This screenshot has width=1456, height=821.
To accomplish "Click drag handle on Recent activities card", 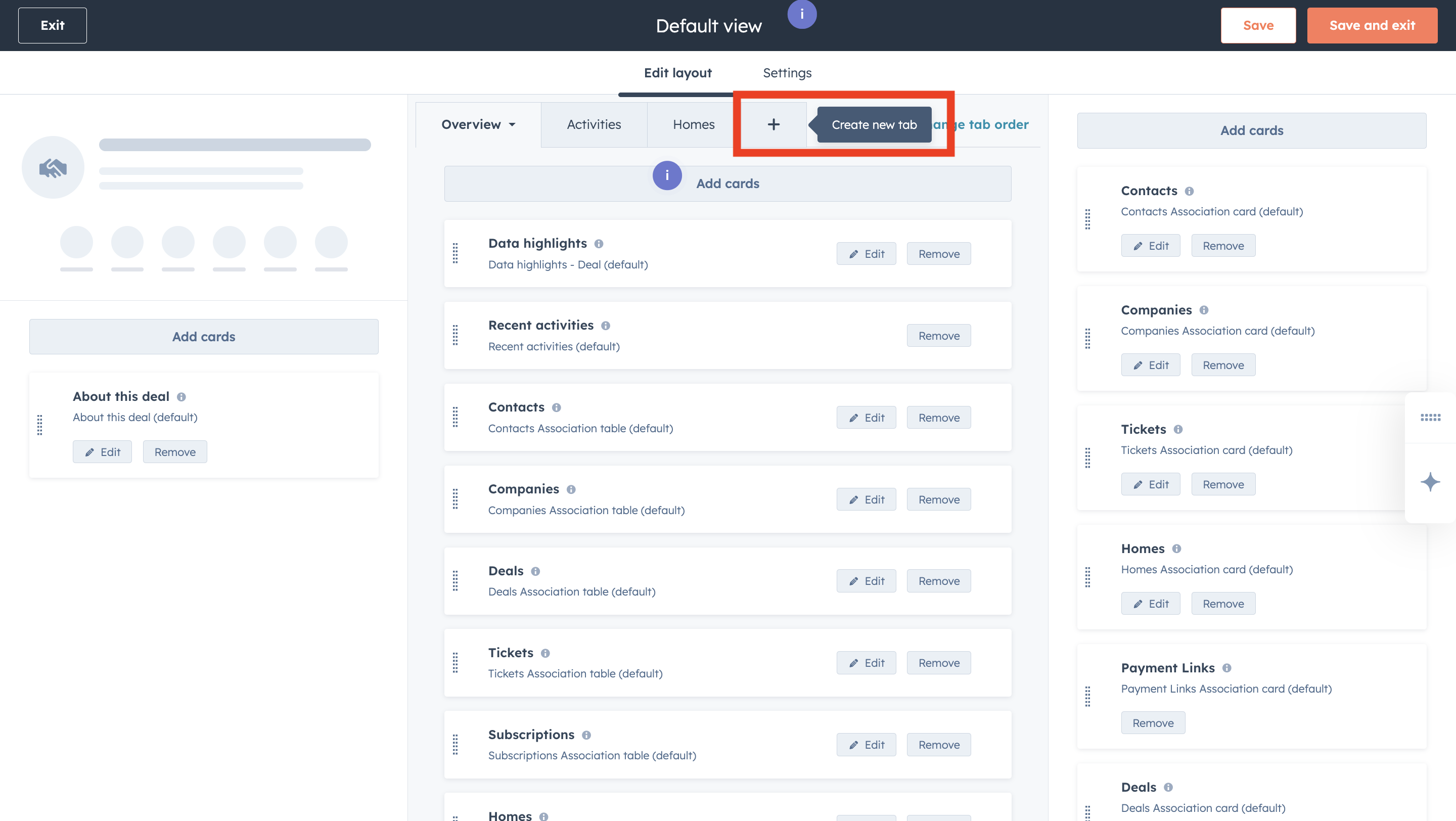I will [x=455, y=335].
